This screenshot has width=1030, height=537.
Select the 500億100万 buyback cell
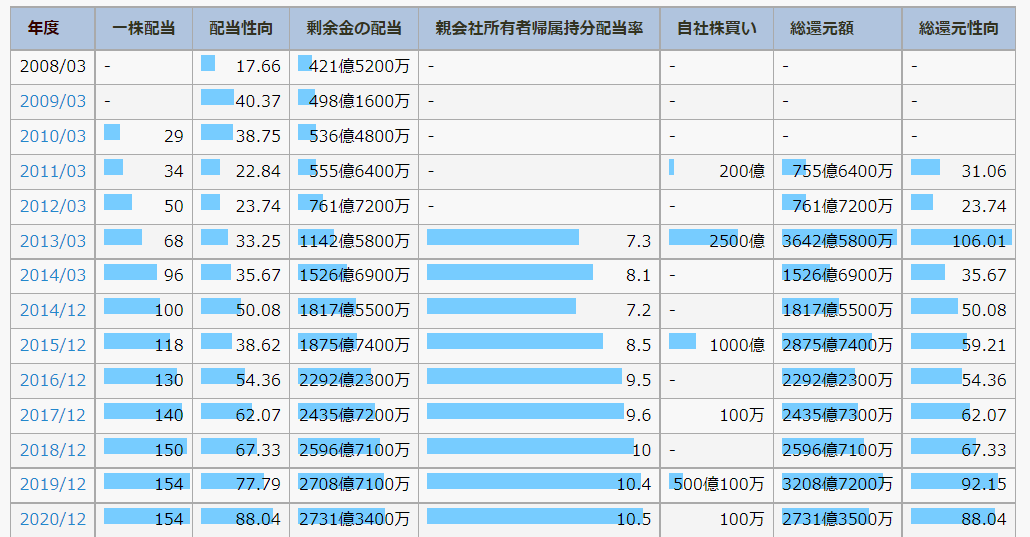tap(717, 484)
